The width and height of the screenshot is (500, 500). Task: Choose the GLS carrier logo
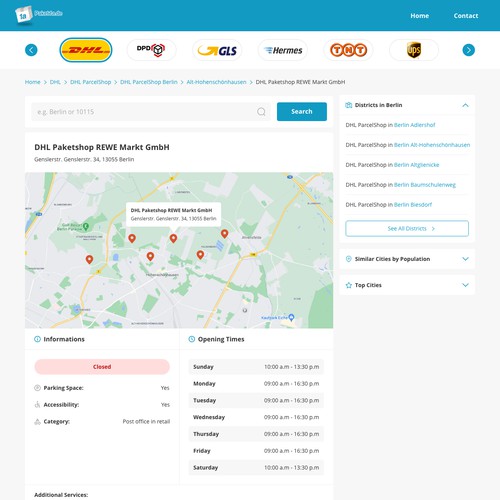coord(217,50)
